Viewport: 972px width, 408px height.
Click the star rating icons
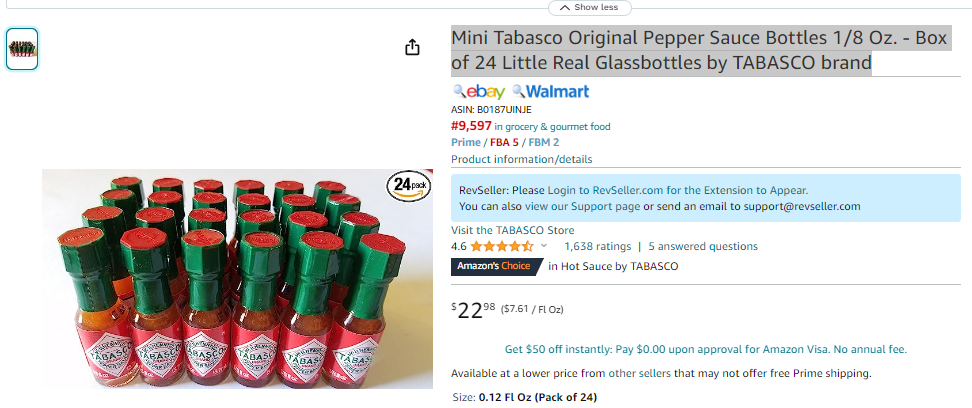[x=501, y=246]
